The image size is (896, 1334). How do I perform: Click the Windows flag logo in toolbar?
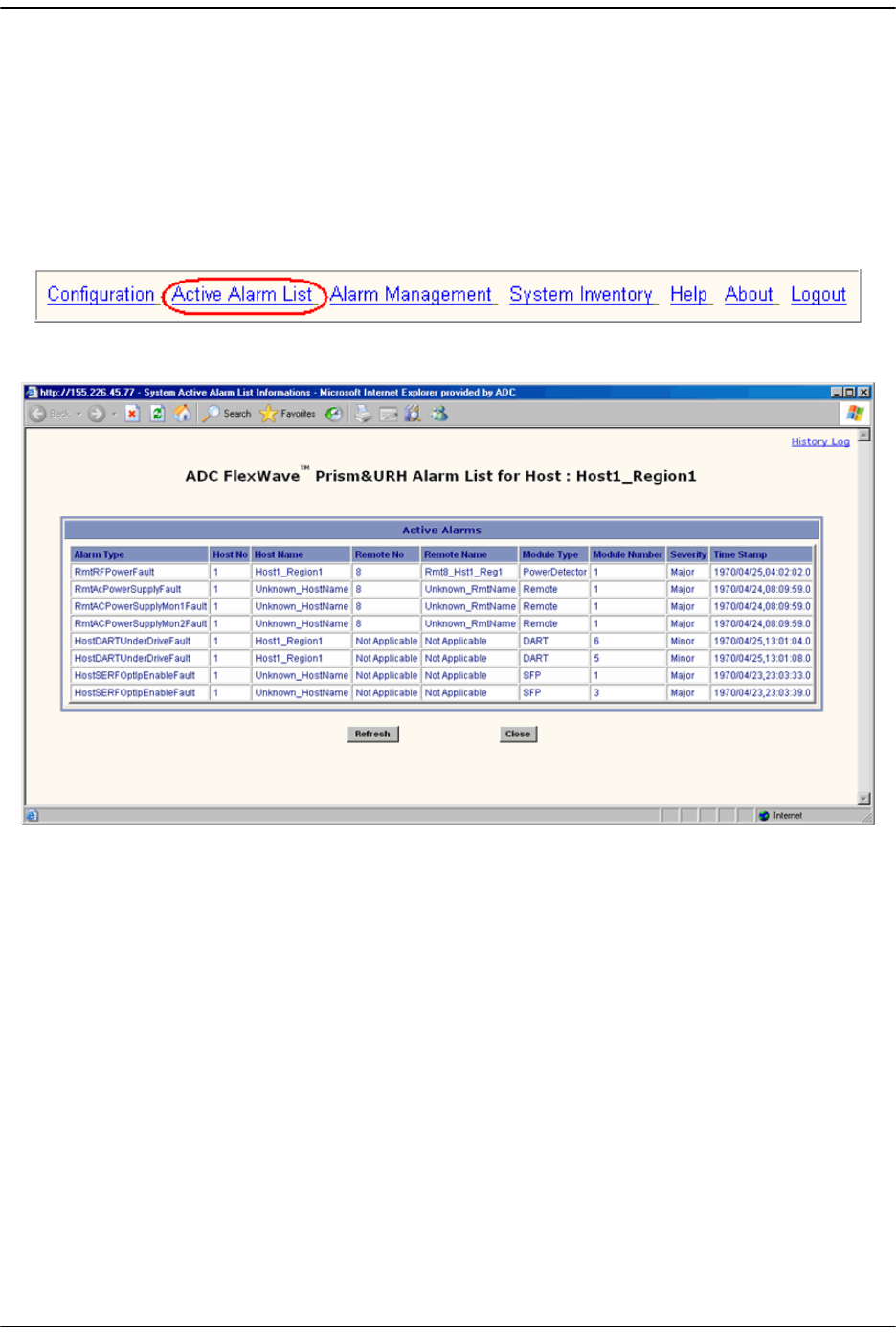pyautogui.click(x=855, y=414)
